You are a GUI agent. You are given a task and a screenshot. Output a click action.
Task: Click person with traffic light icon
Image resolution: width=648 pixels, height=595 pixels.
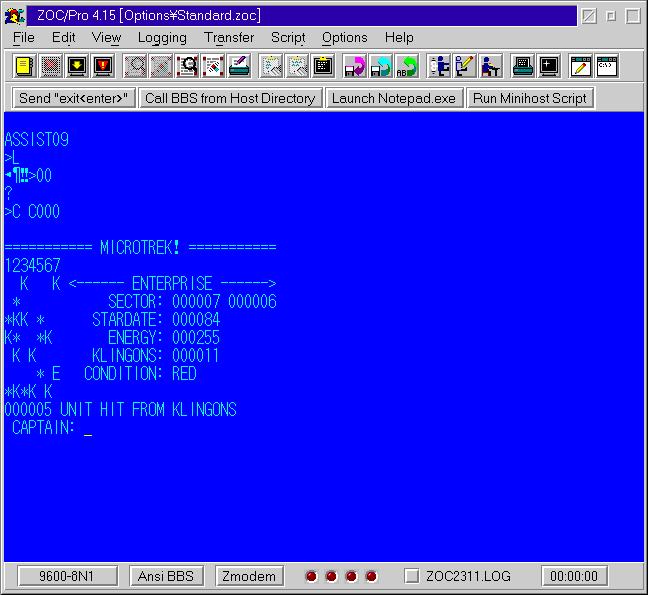439,66
